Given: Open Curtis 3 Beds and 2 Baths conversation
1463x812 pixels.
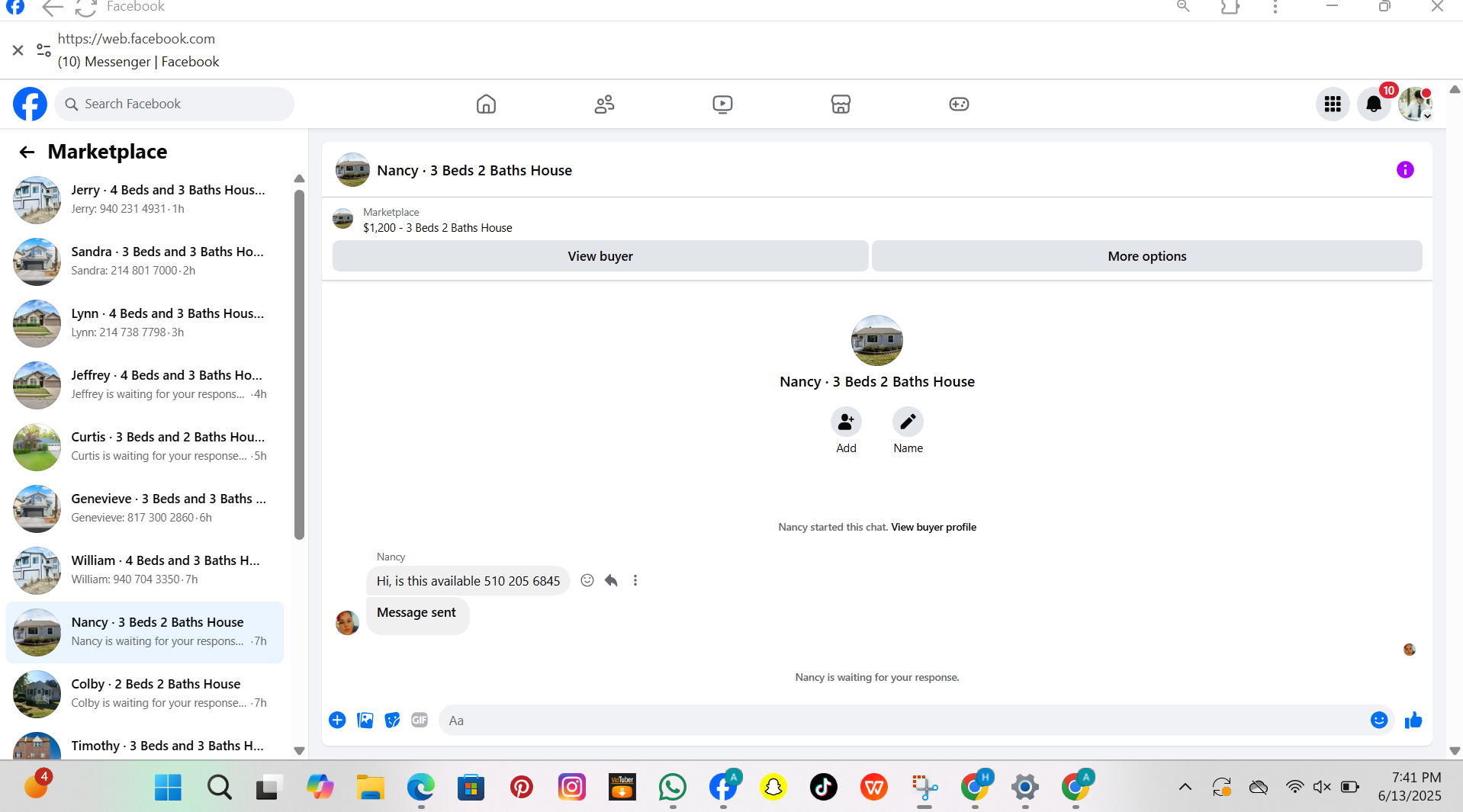Looking at the screenshot, I should tap(145, 447).
